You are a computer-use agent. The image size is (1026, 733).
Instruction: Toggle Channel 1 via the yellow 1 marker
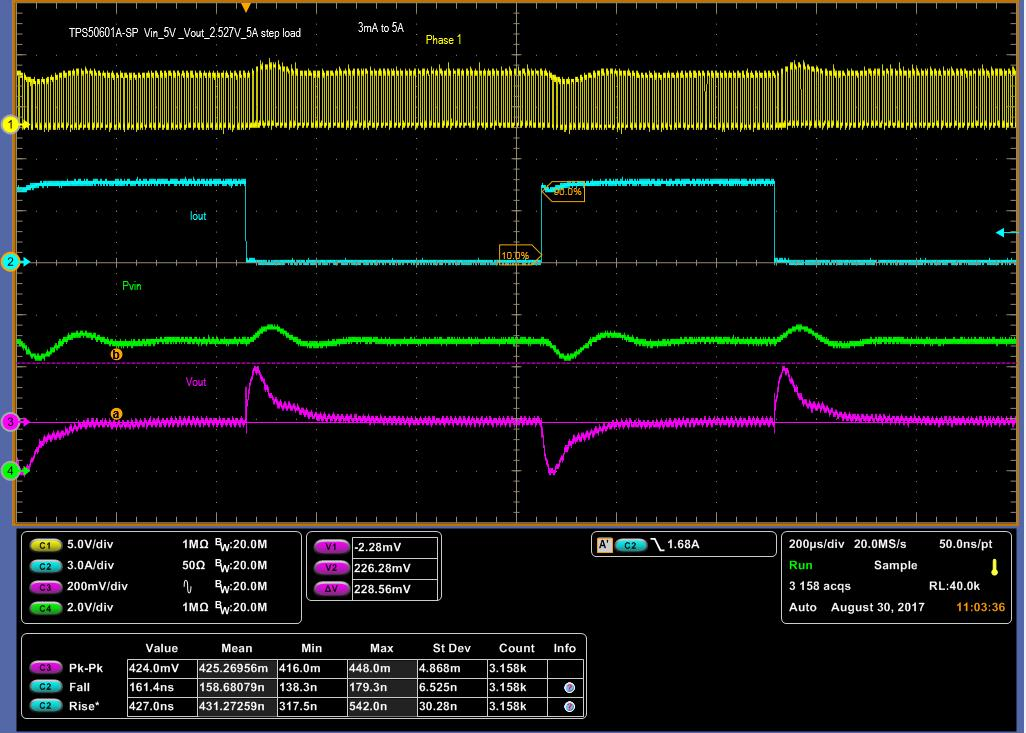click(9, 126)
